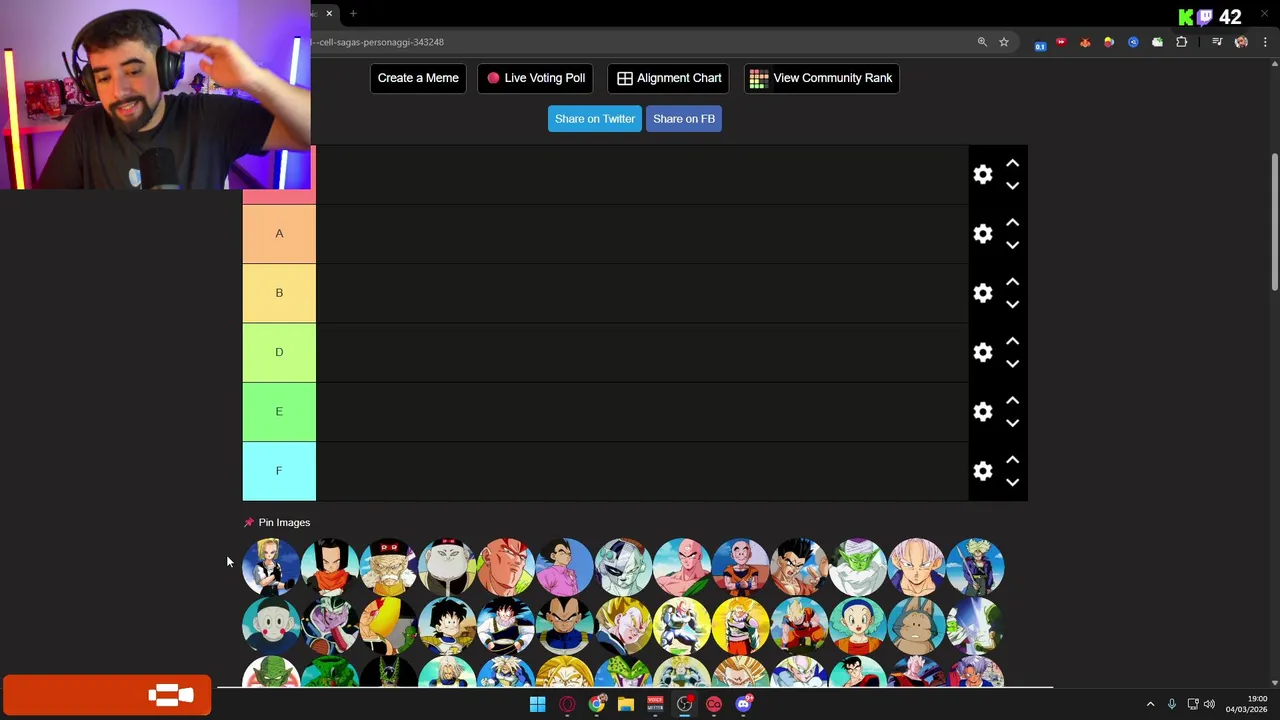The height and width of the screenshot is (720, 1280).
Task: Pick the Android 19 character image
Action: click(447, 566)
